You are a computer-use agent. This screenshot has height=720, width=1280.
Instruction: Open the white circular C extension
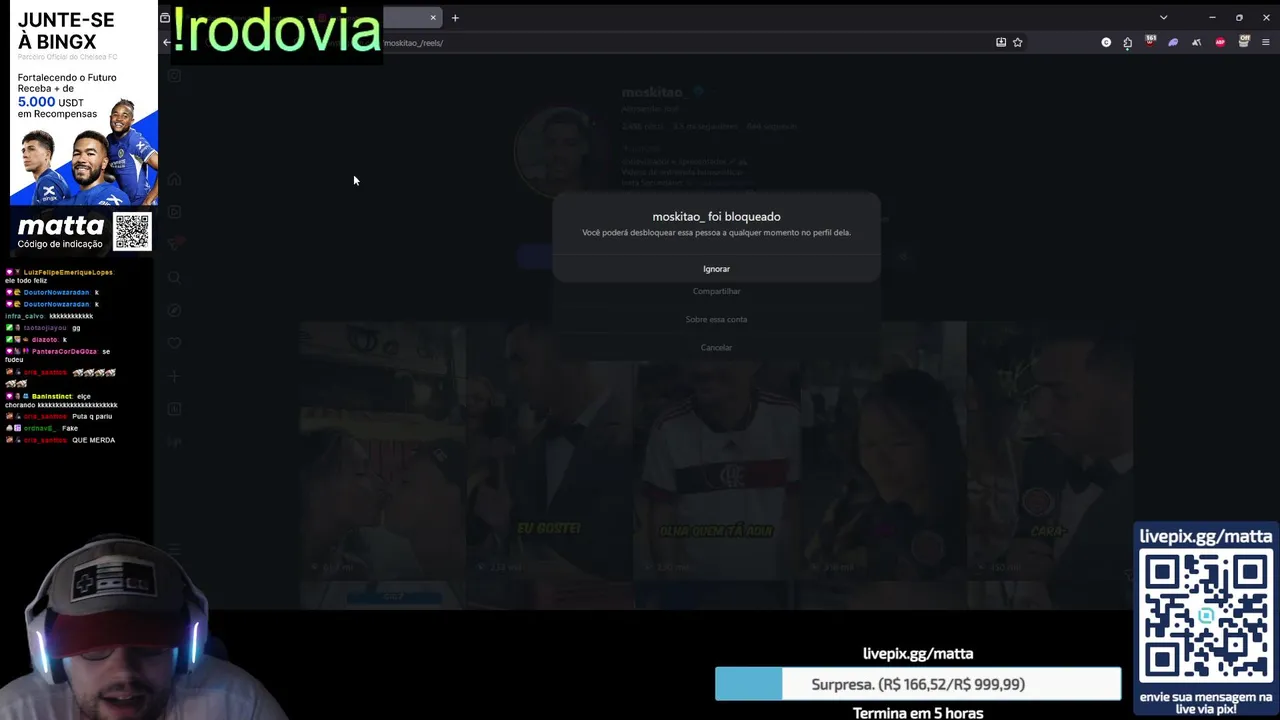click(x=1106, y=42)
